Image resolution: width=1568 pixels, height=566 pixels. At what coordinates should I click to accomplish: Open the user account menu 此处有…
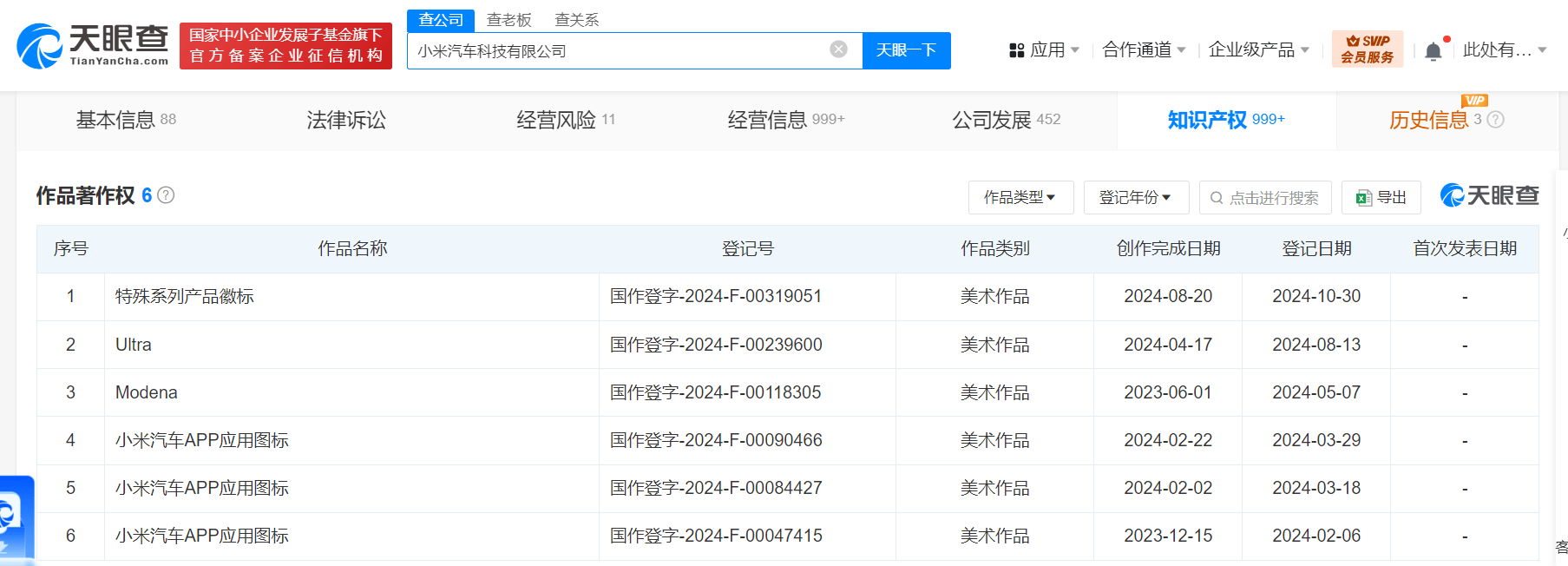tap(1505, 50)
